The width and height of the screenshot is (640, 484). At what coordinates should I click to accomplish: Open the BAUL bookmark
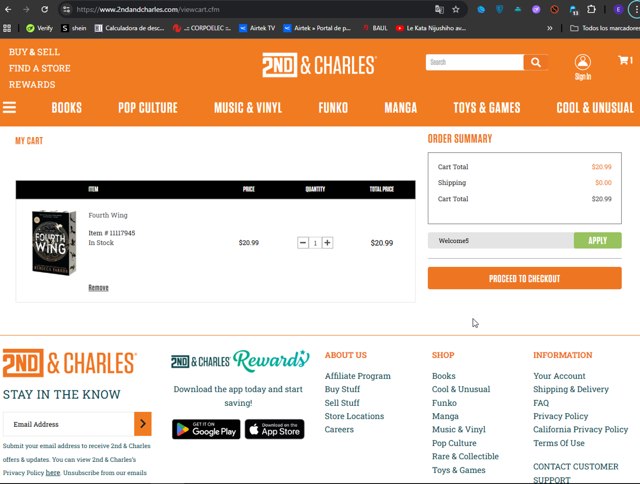[x=375, y=28]
